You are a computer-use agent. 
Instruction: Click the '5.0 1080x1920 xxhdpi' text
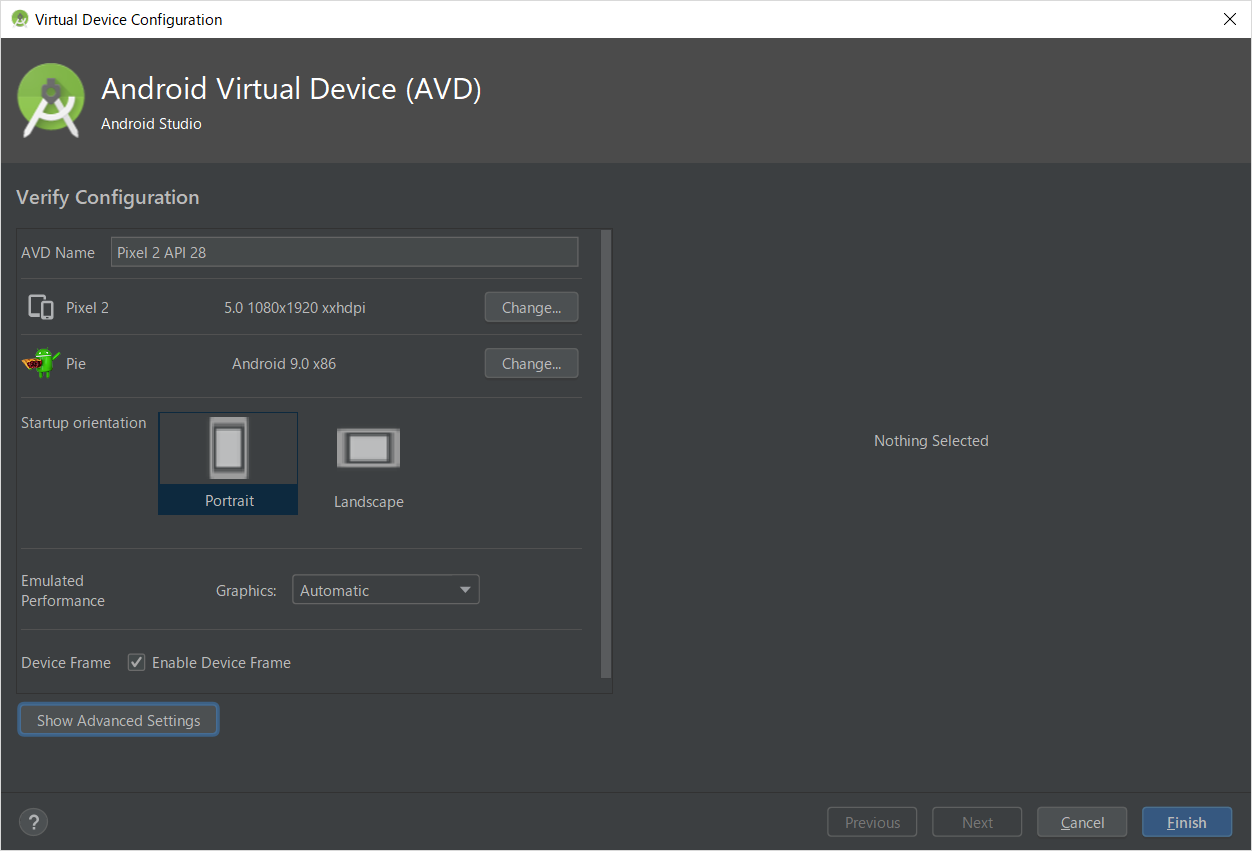[295, 307]
